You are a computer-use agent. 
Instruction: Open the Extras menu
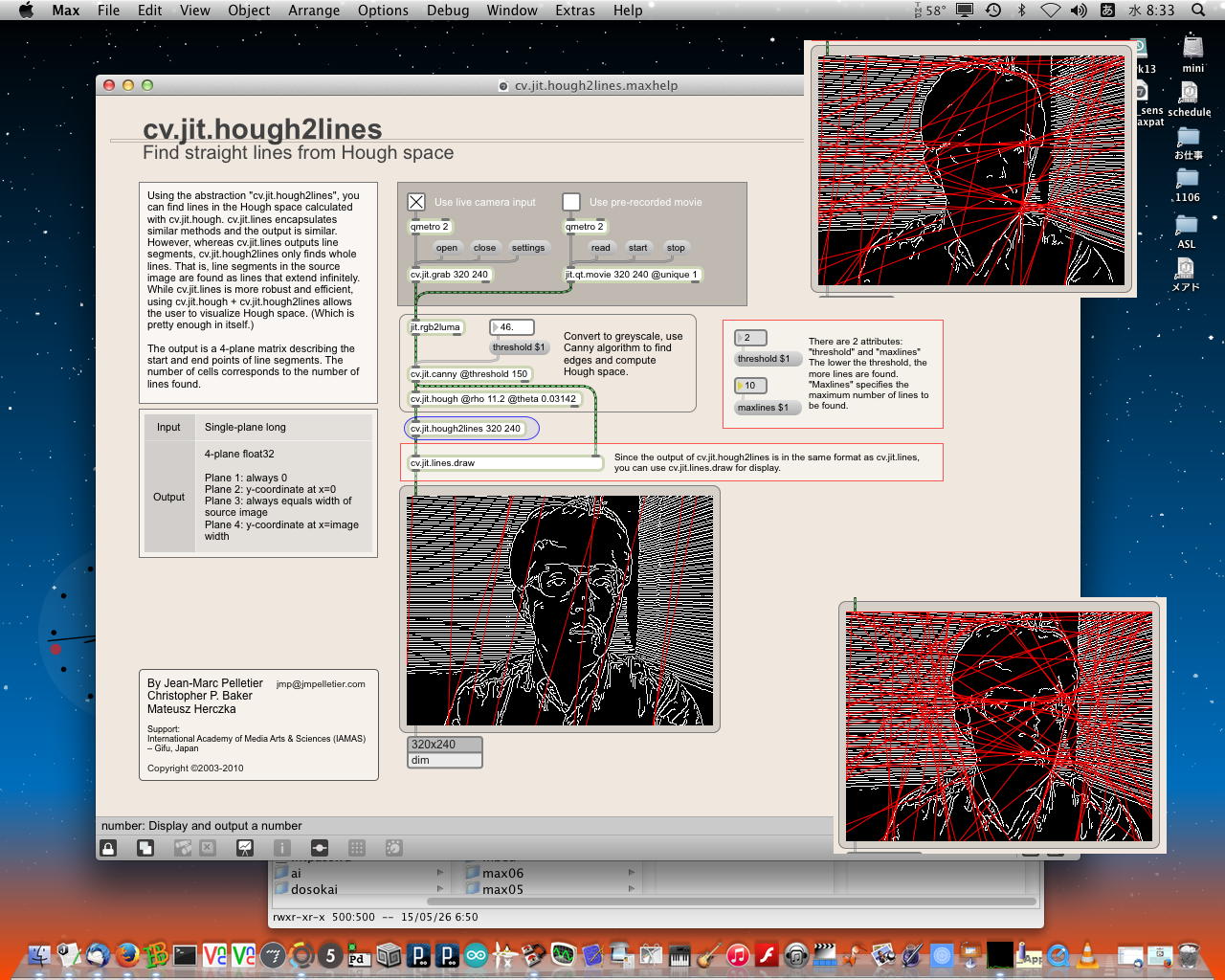575,11
